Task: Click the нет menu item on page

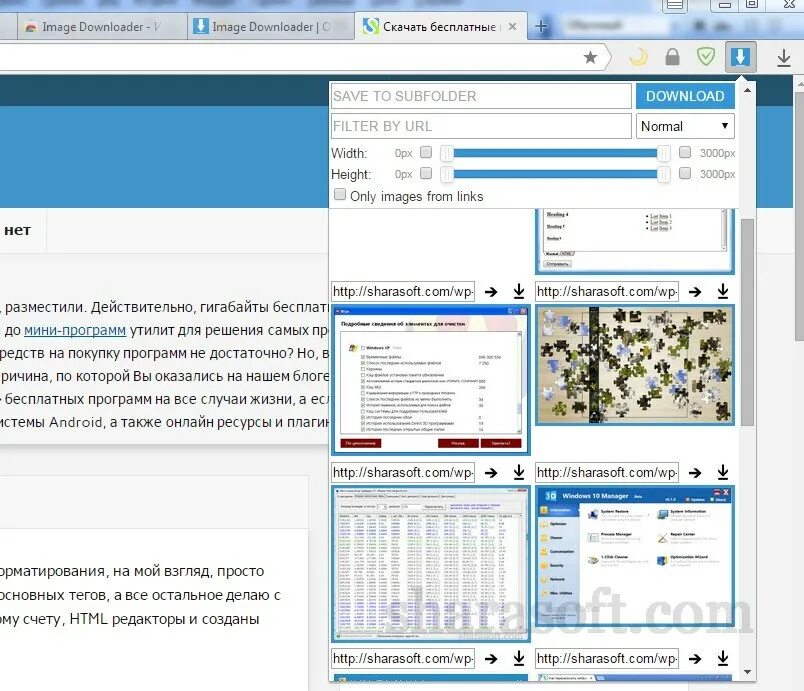Action: click(x=17, y=230)
